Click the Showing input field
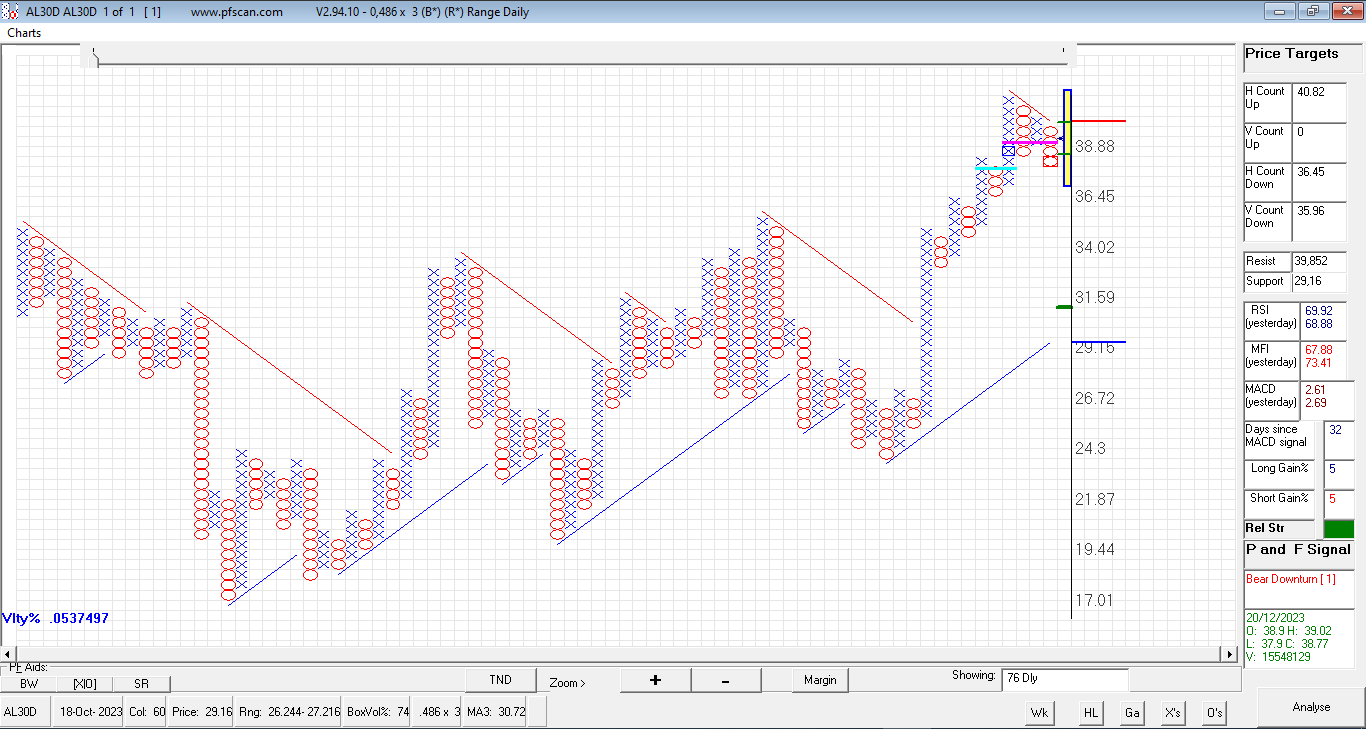The width and height of the screenshot is (1366, 729). tap(1065, 679)
